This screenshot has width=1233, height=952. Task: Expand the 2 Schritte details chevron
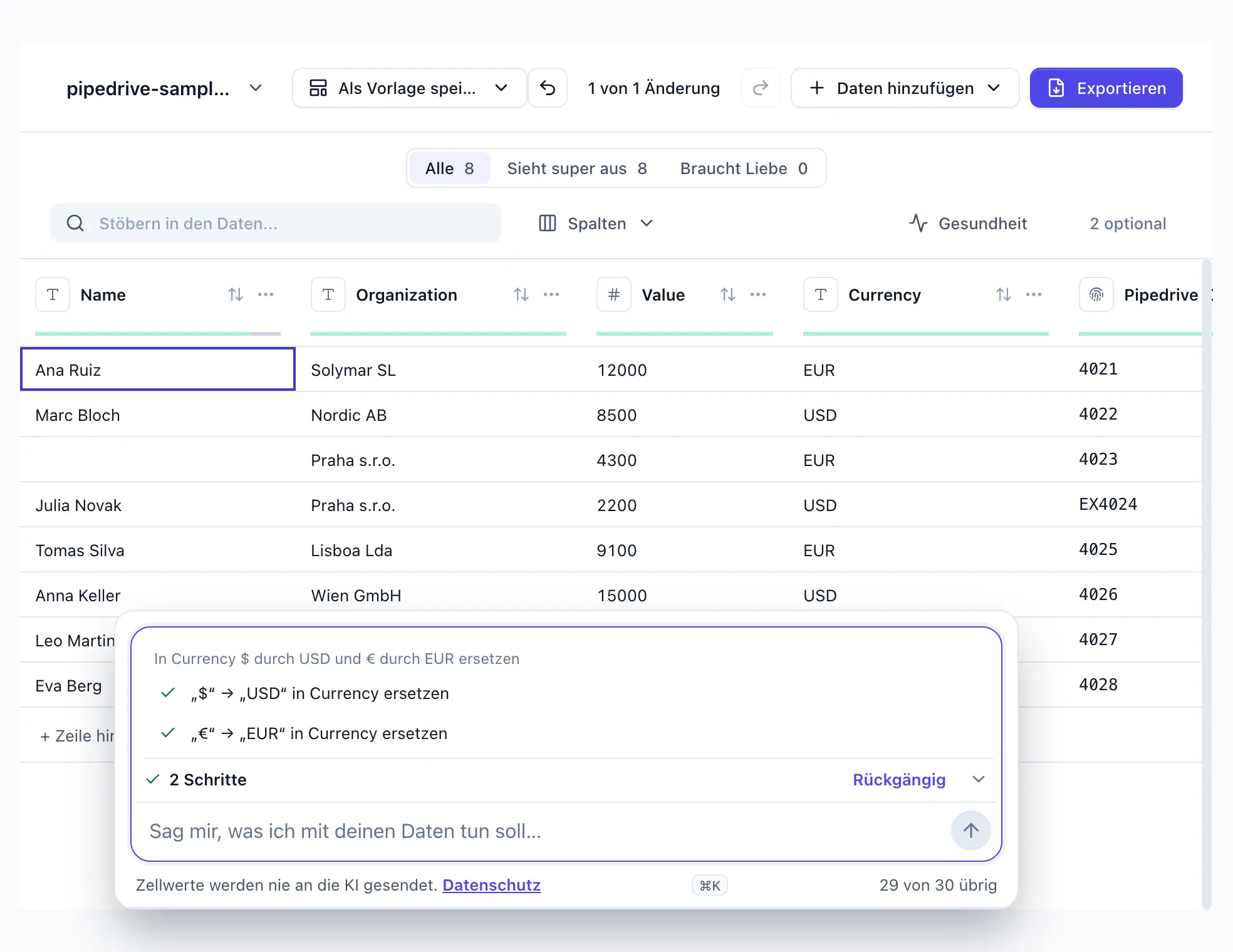(x=979, y=779)
